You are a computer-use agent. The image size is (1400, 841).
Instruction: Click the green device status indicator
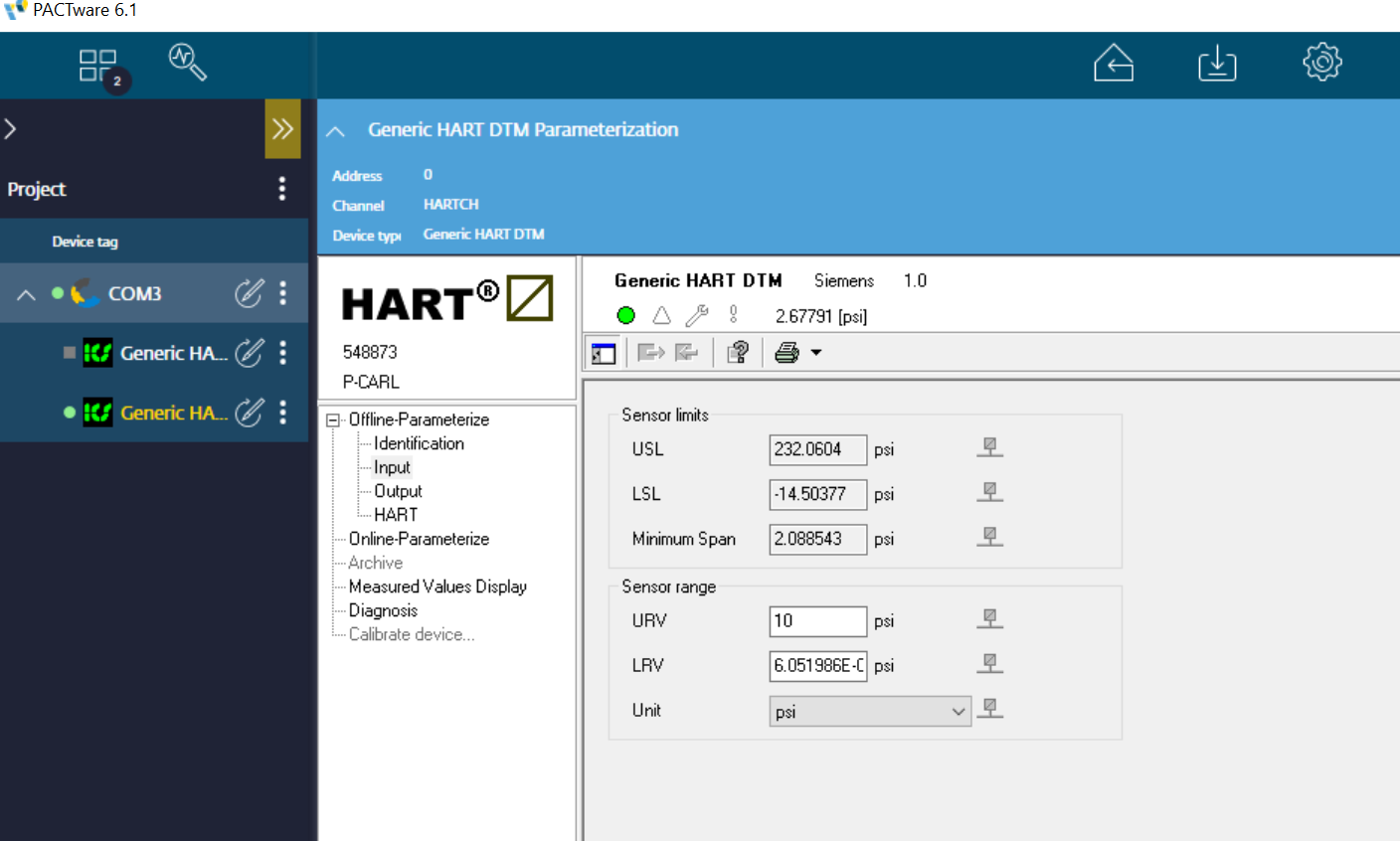click(625, 316)
